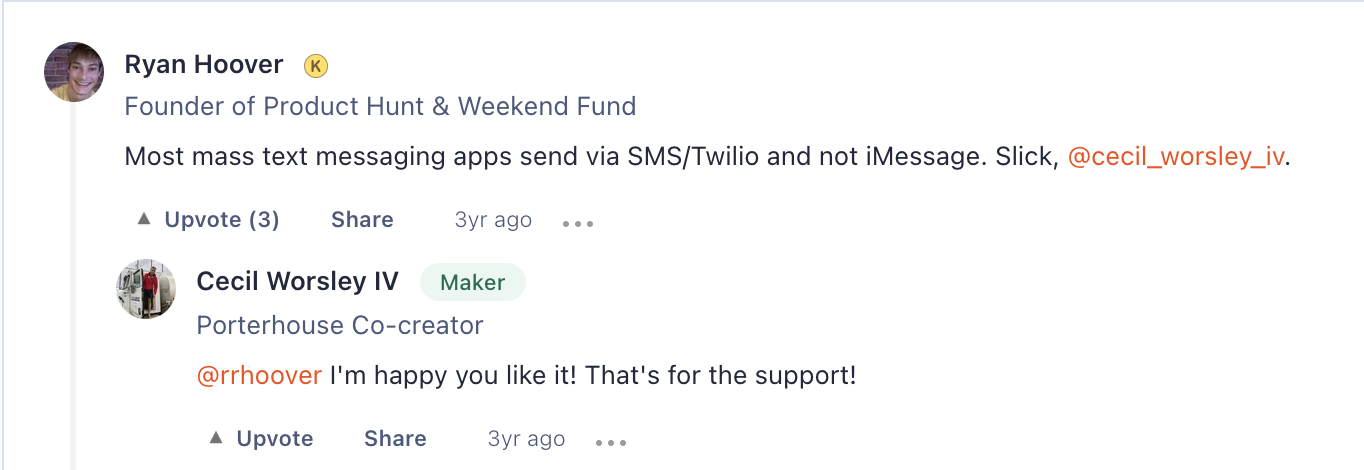Share Cecil Worsley's reply
The image size is (1364, 470).
[395, 439]
